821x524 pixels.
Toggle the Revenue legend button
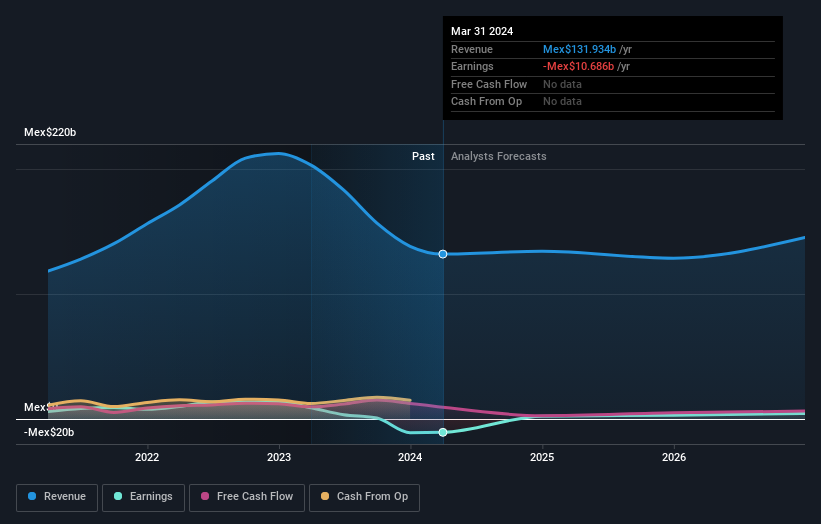point(57,497)
